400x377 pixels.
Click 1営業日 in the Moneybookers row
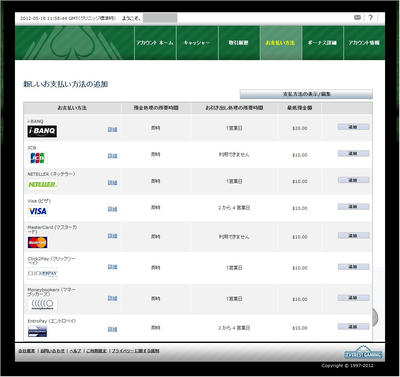pyautogui.click(x=234, y=299)
